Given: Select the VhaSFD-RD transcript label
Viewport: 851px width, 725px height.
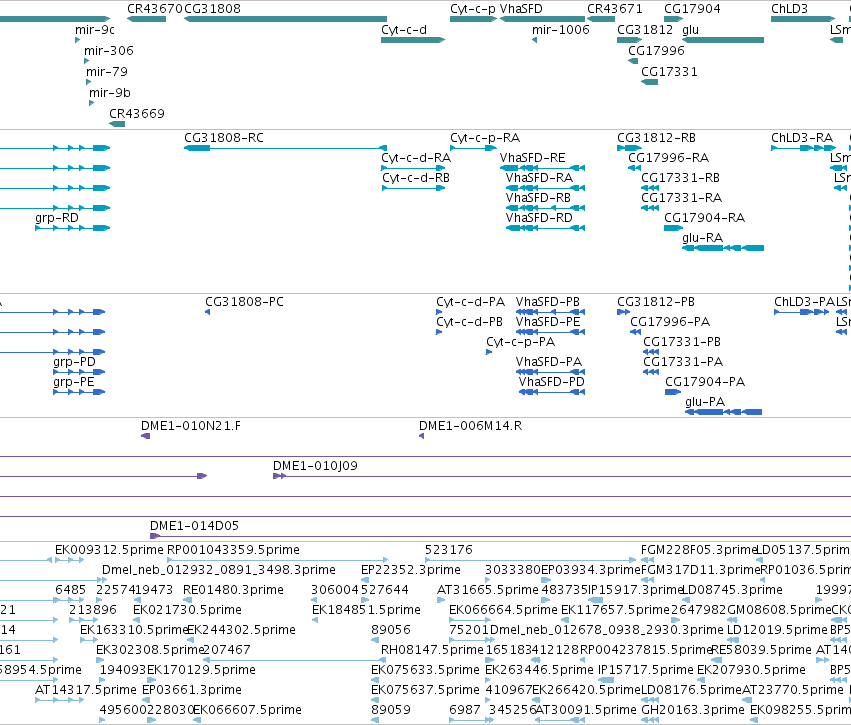Looking at the screenshot, I should pyautogui.click(x=539, y=218).
